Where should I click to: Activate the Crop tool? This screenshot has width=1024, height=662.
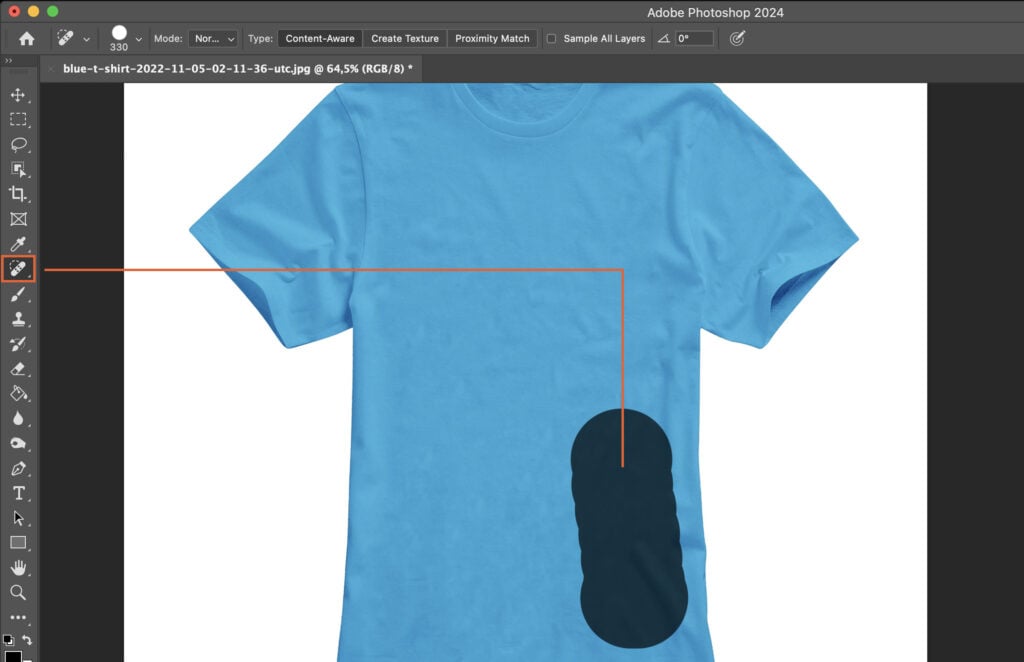tap(18, 194)
